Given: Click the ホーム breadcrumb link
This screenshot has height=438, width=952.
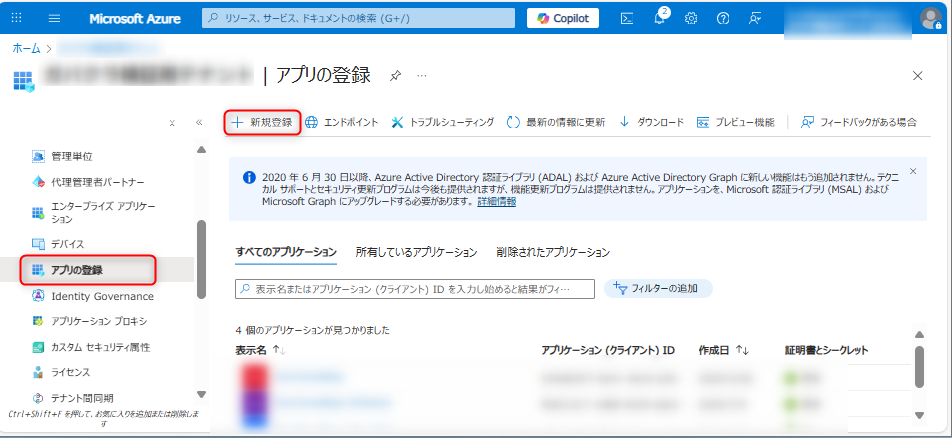Looking at the screenshot, I should [26, 49].
